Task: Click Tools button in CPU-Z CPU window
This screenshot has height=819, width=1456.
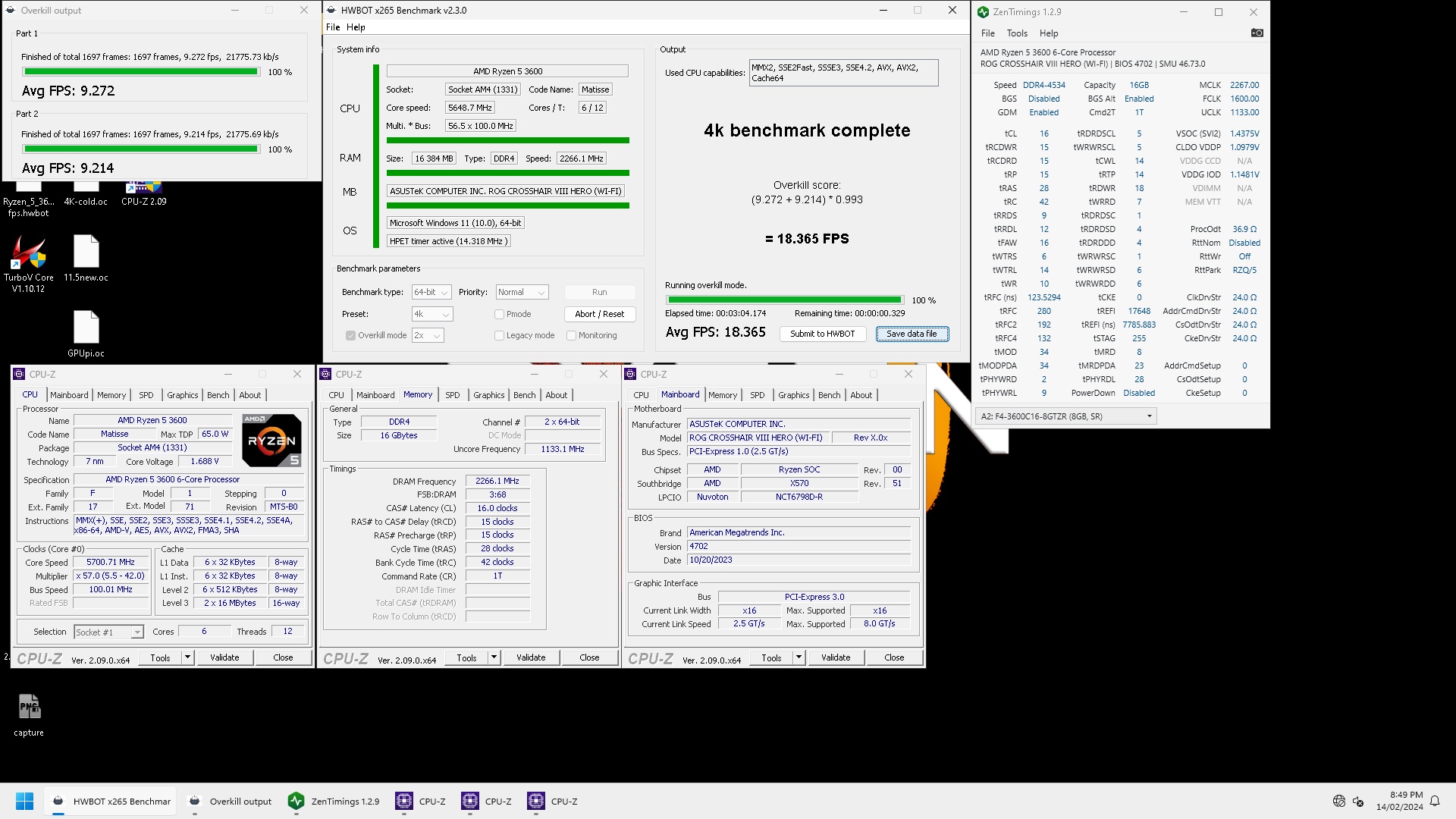Action: (x=160, y=657)
